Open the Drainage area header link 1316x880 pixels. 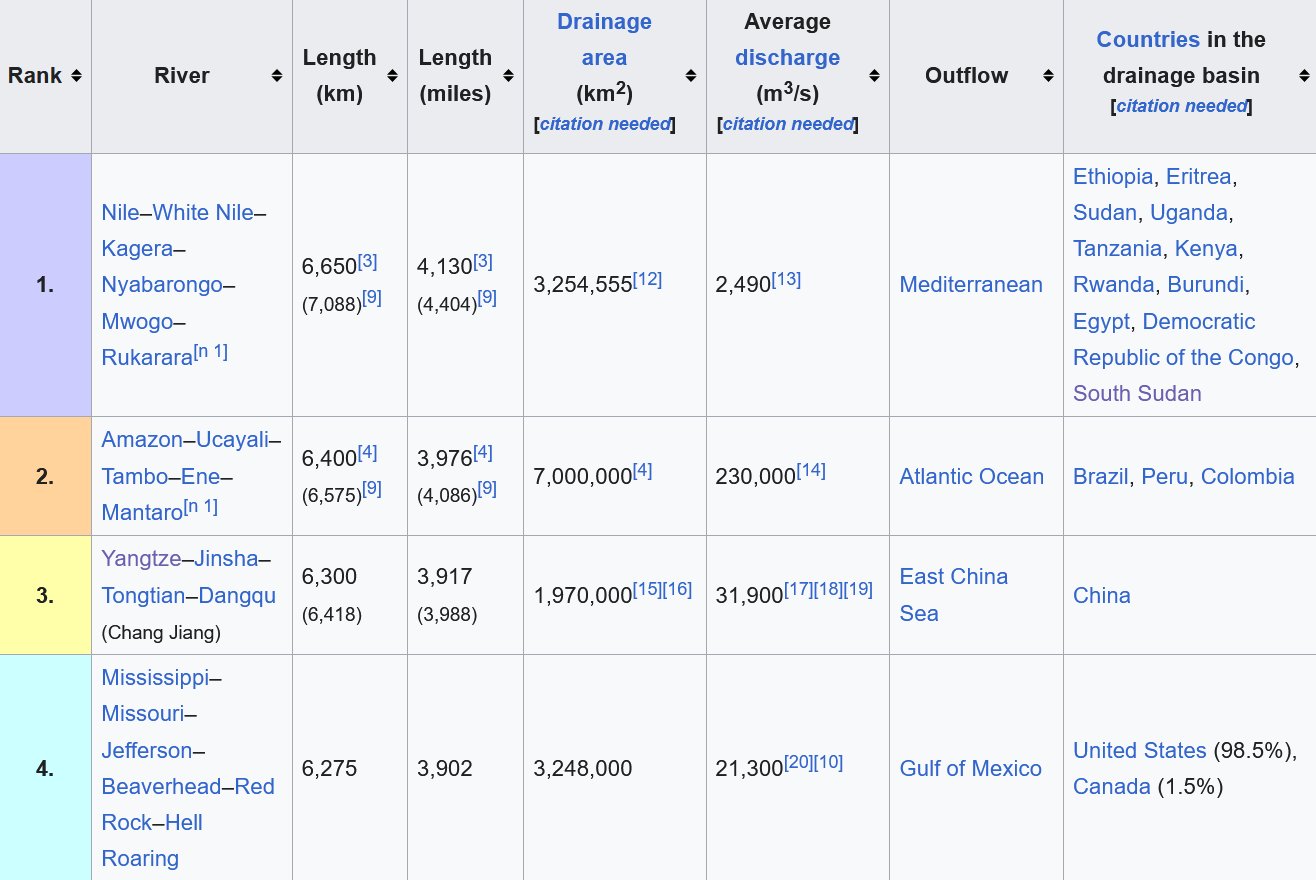[604, 40]
